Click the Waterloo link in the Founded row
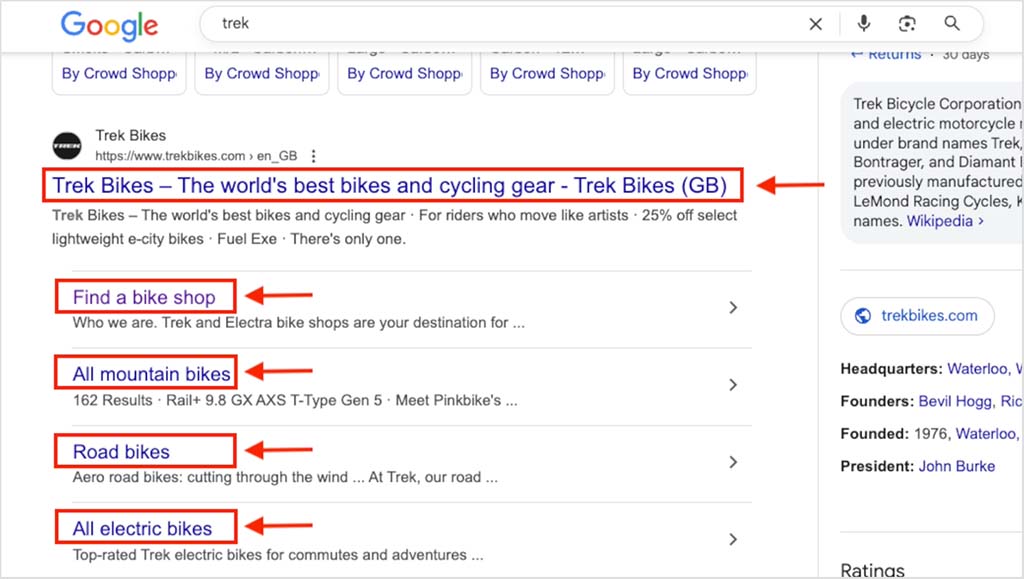Viewport: 1024px width, 579px height. 986,434
